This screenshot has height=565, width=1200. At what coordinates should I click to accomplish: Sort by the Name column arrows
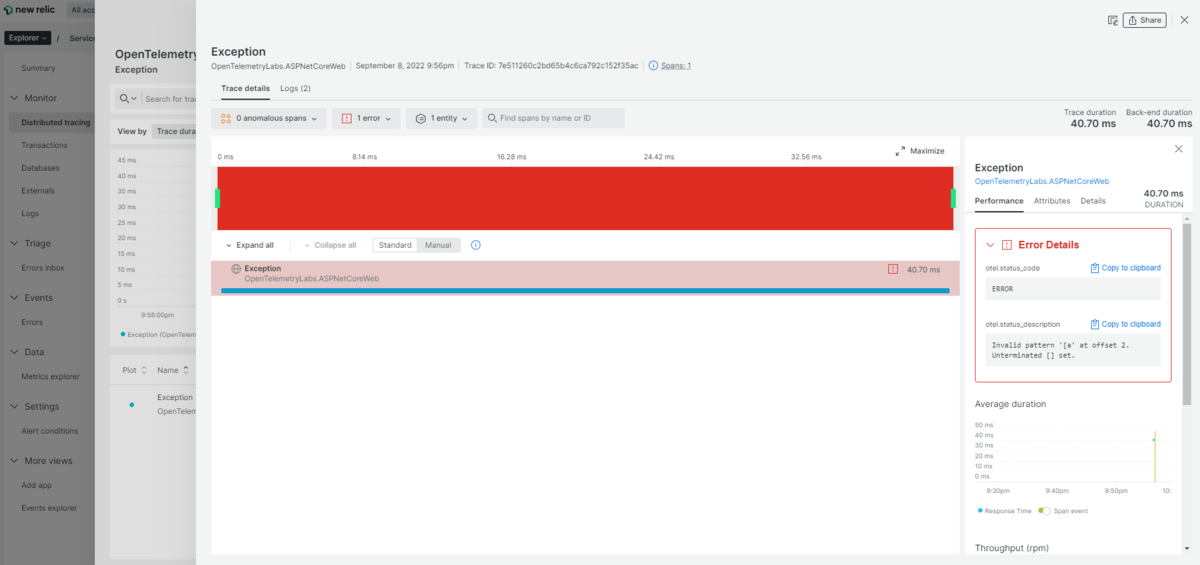(x=186, y=370)
